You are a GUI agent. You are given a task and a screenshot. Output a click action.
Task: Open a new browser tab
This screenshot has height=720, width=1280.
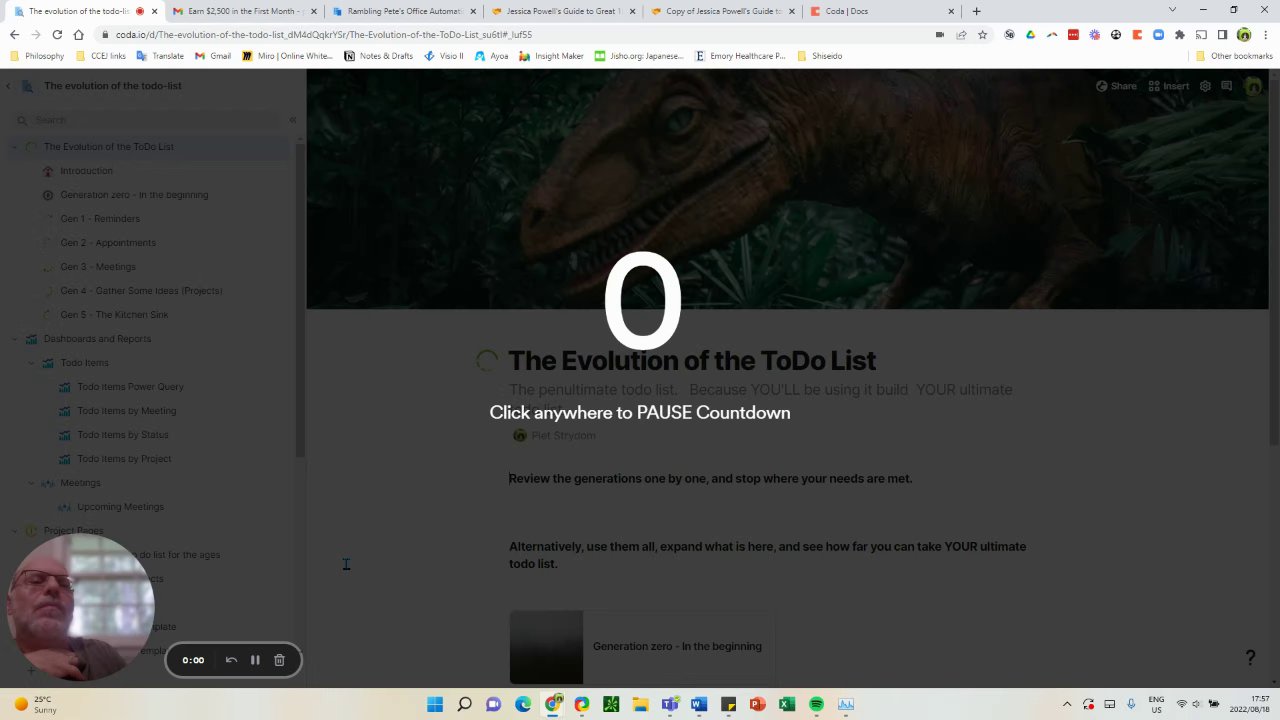(976, 11)
